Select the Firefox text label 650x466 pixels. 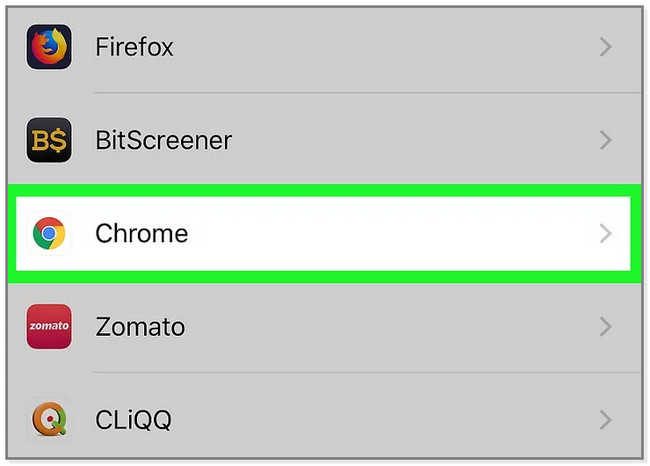(x=134, y=46)
